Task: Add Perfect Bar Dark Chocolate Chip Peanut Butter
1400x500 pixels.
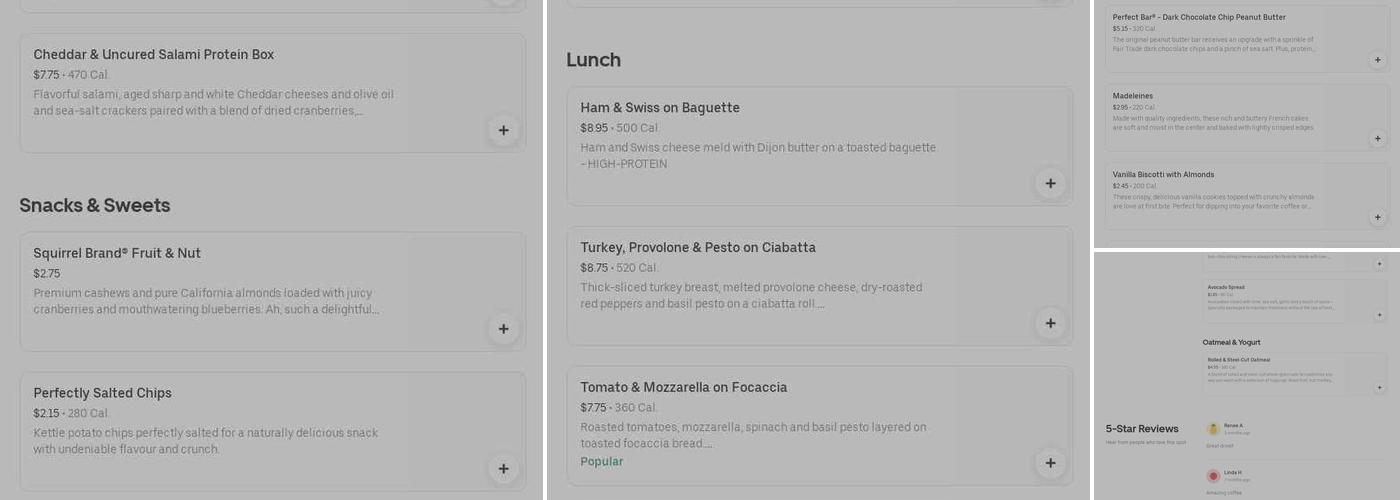Action: pos(1377,60)
